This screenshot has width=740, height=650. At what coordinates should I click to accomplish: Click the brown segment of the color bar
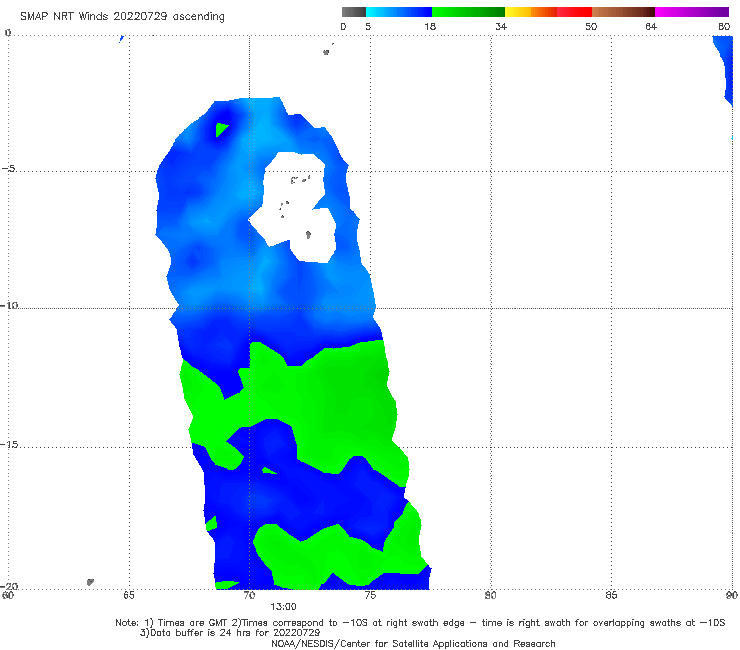(623, 12)
